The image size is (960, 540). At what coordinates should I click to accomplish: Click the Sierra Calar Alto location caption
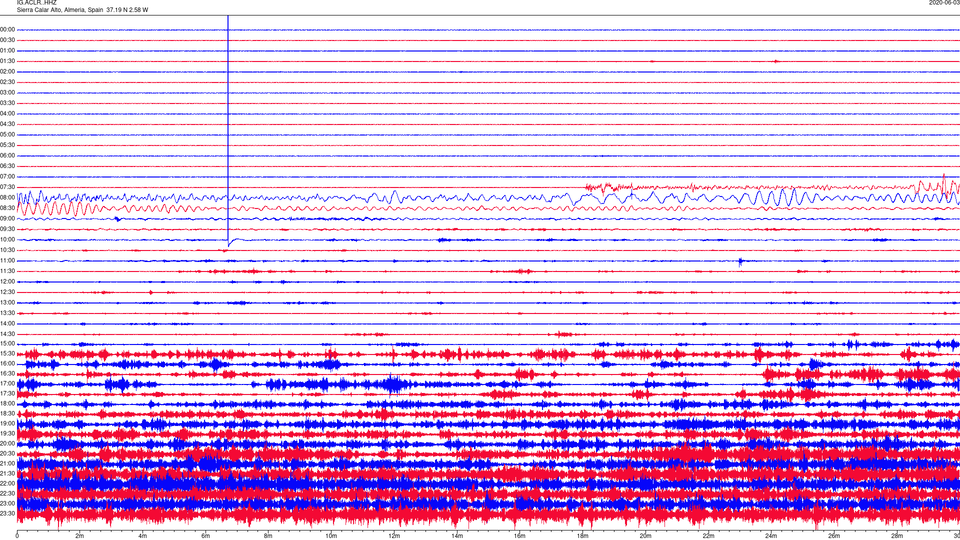(x=82, y=10)
